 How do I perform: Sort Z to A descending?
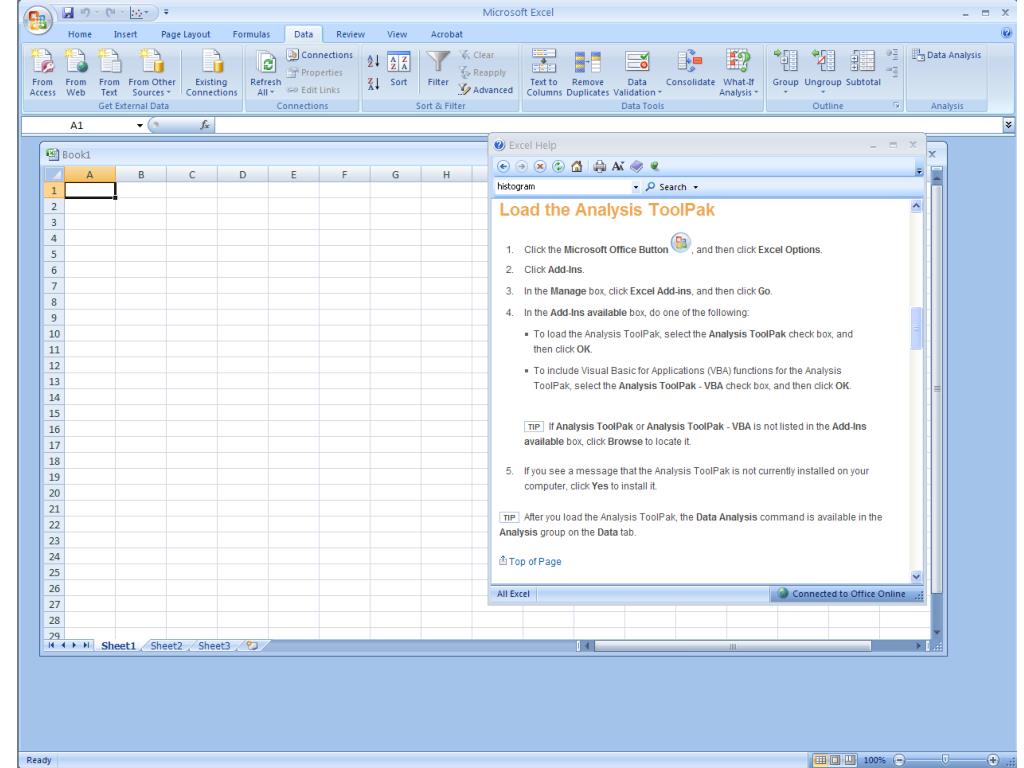coord(373,83)
